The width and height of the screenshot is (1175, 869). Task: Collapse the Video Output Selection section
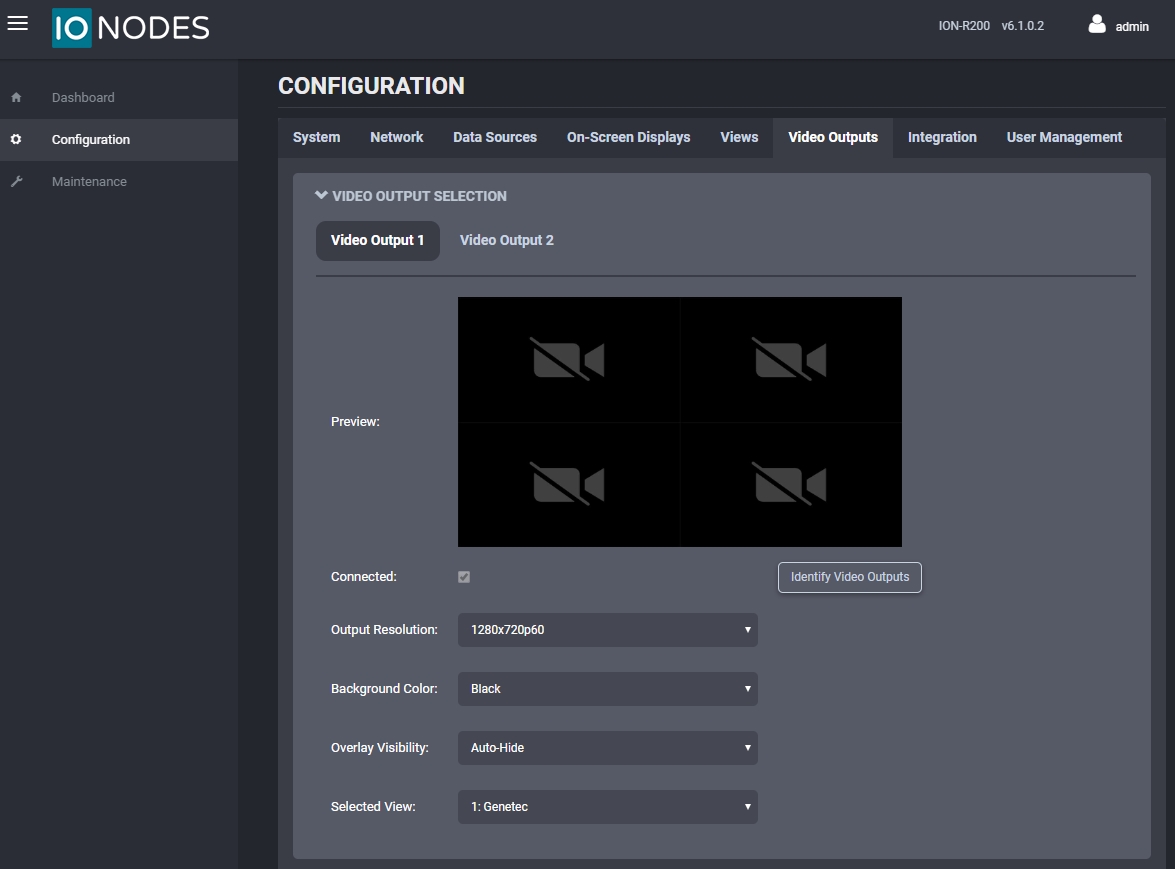[x=411, y=196]
